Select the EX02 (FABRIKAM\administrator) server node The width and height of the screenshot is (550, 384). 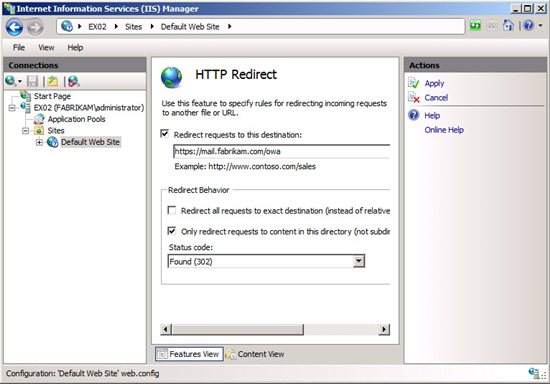pyautogui.click(x=89, y=108)
